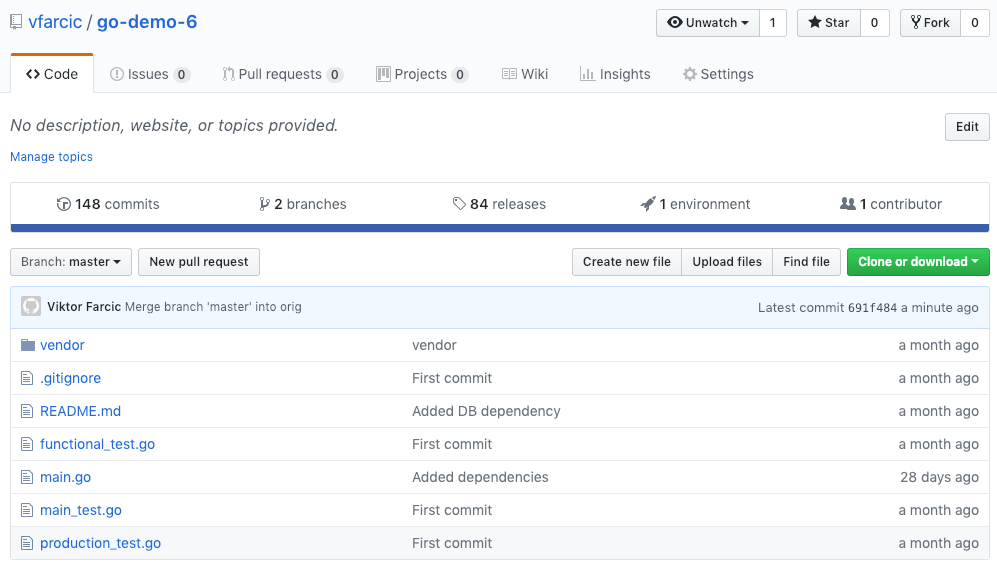
Task: Click the commits history clock icon
Action: click(64, 204)
